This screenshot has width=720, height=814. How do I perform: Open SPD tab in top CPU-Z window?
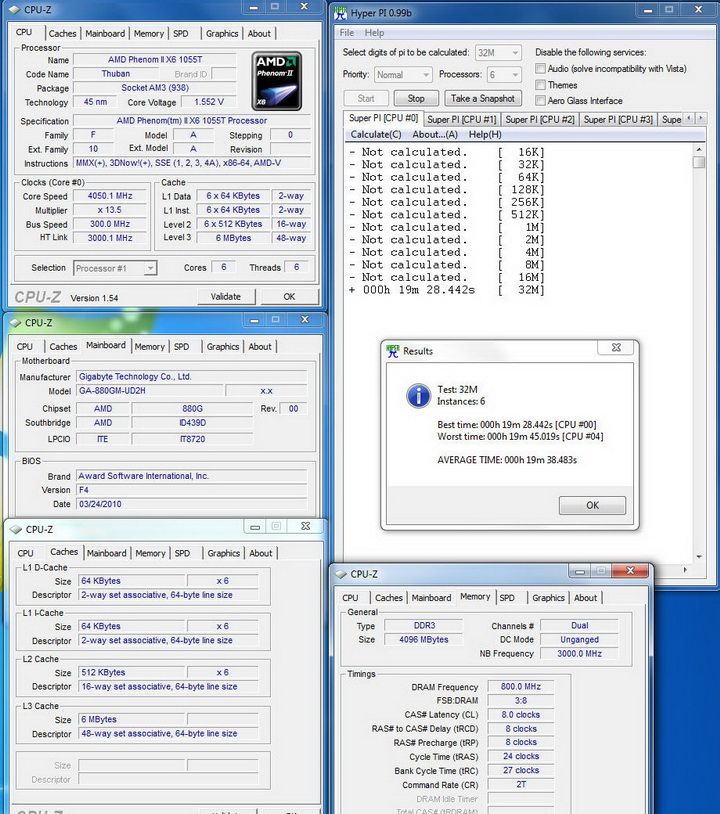tap(181, 33)
